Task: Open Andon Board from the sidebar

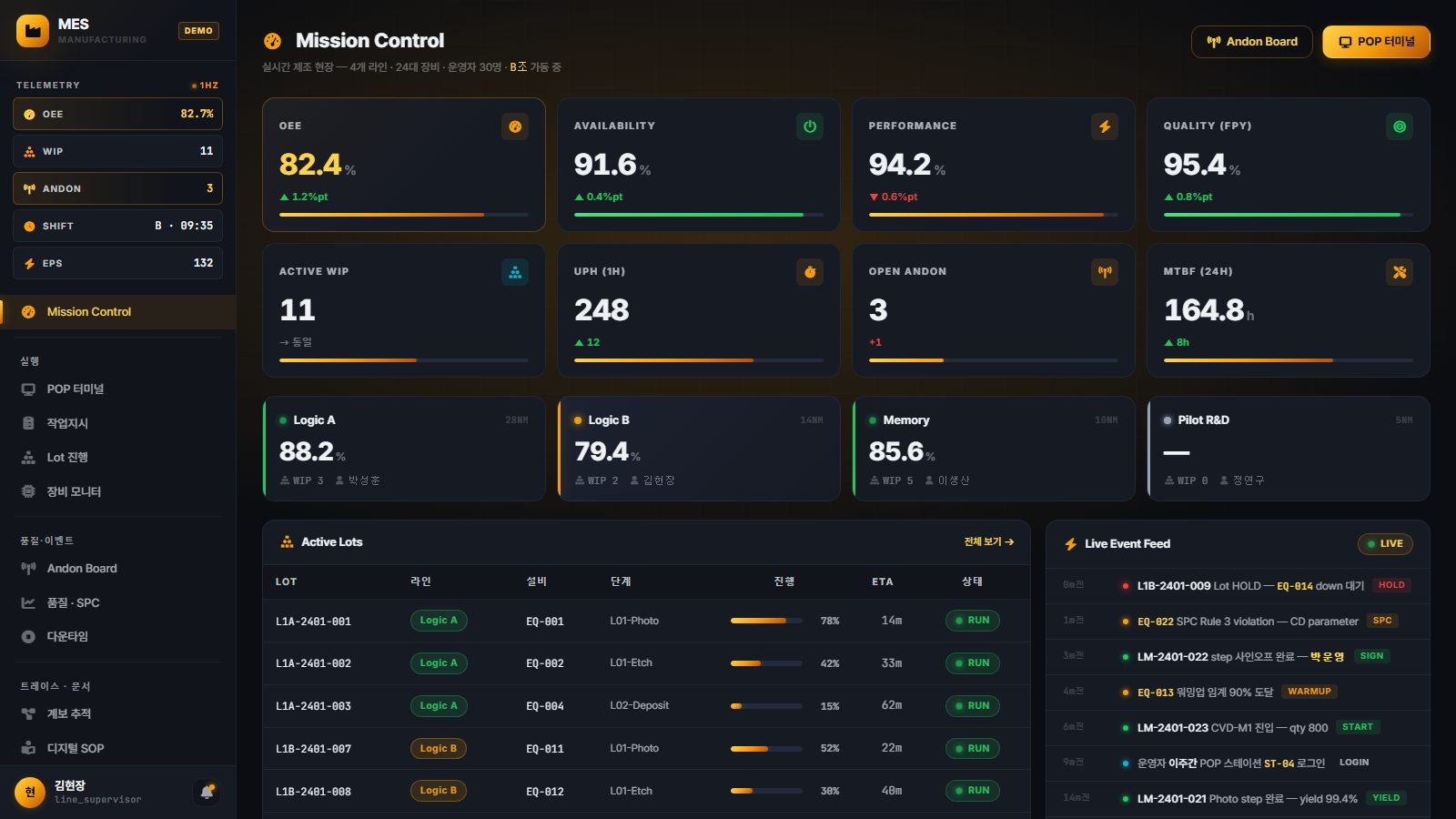Action: [x=118, y=569]
